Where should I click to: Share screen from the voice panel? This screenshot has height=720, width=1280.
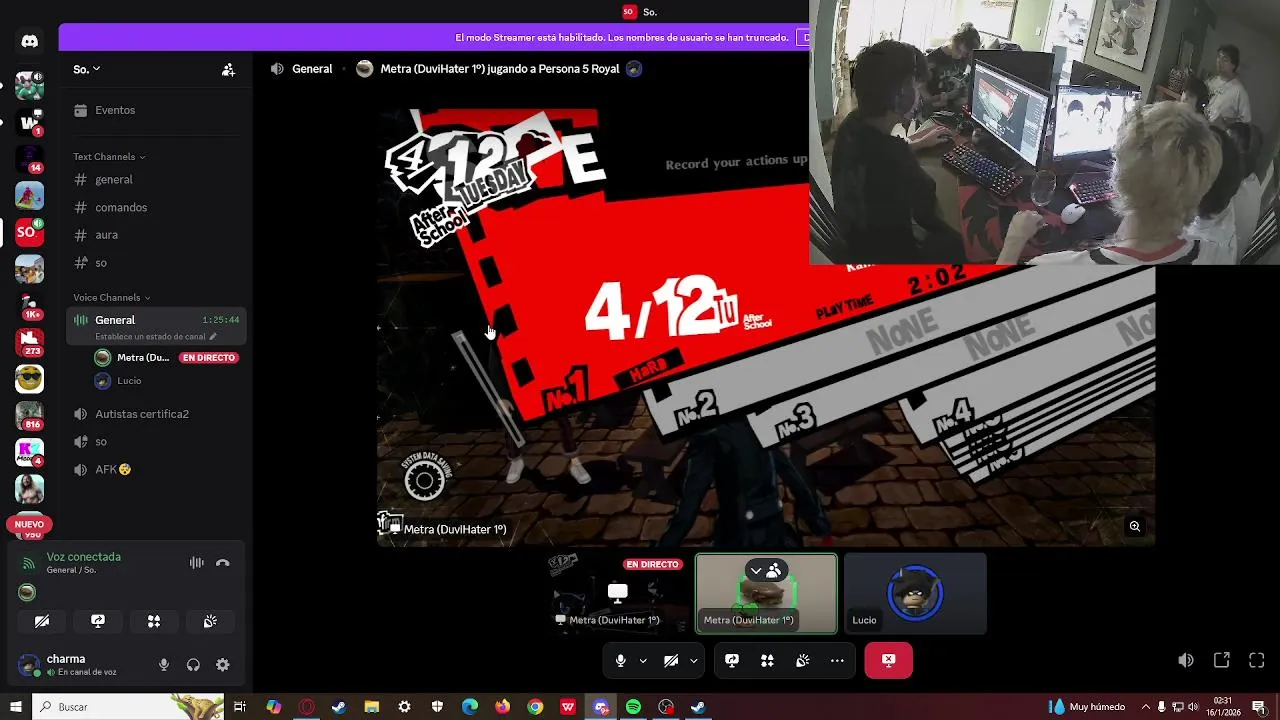pos(98,621)
